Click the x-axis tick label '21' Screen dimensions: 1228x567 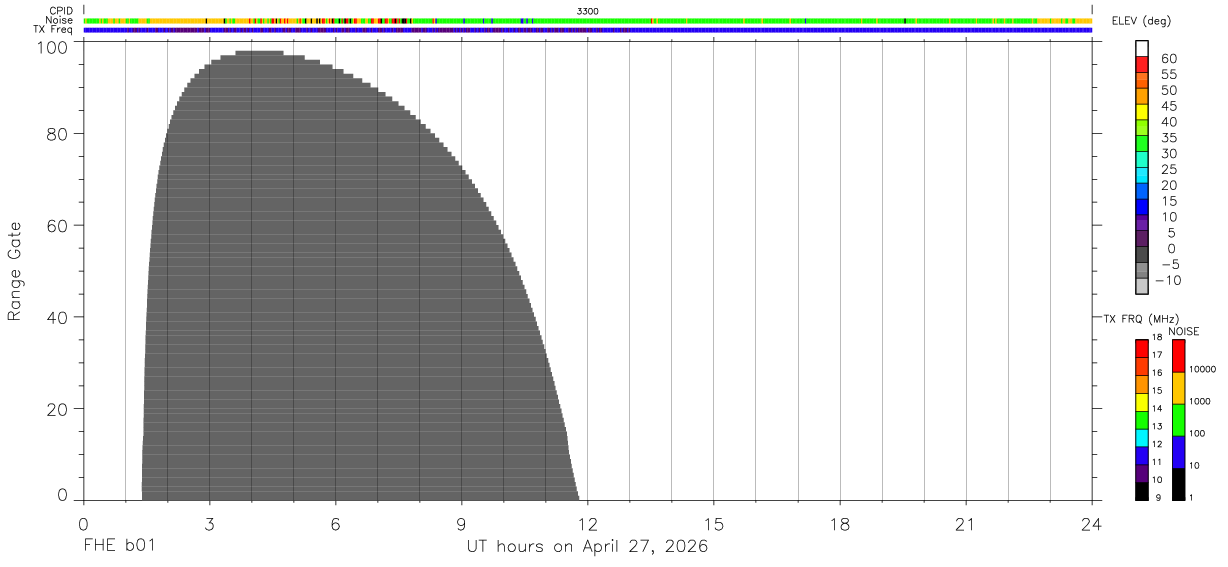click(x=965, y=524)
